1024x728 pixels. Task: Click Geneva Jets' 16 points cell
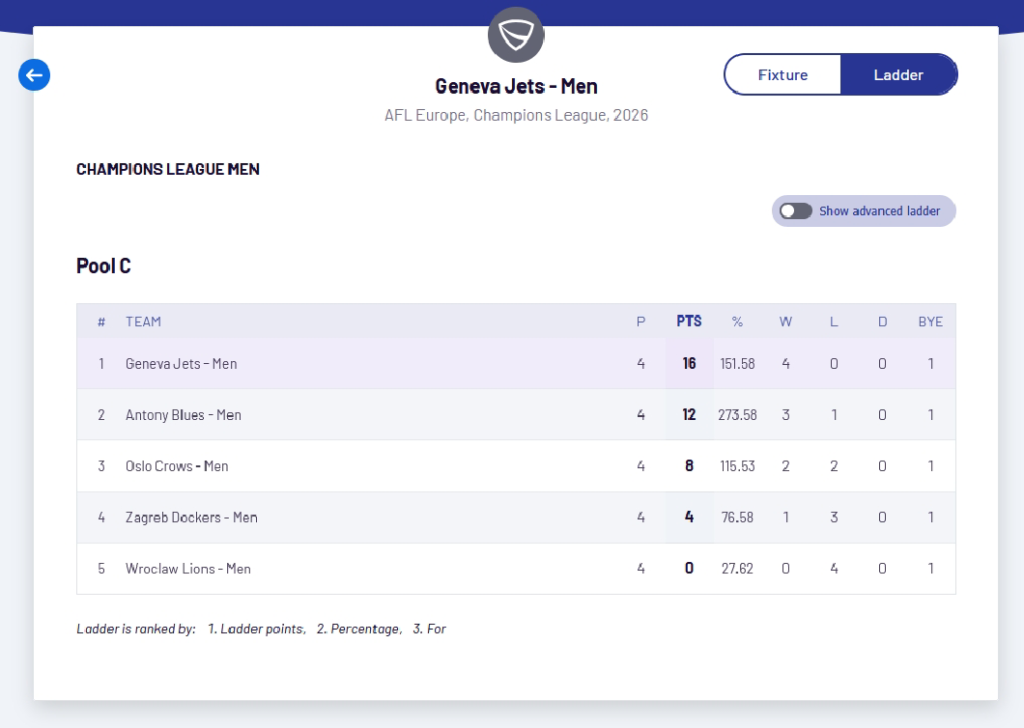689,364
